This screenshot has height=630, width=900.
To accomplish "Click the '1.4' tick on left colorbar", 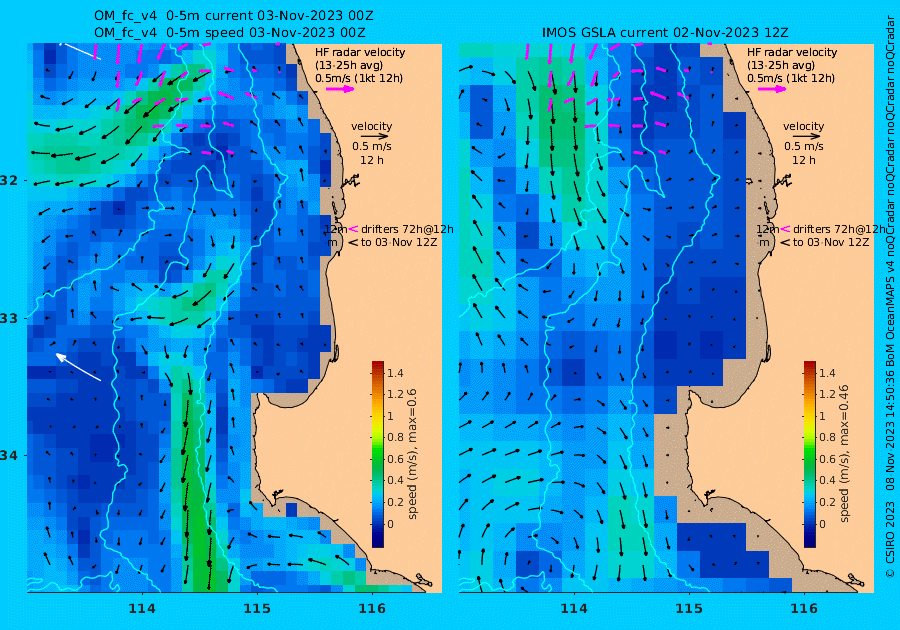I will 395,374.
